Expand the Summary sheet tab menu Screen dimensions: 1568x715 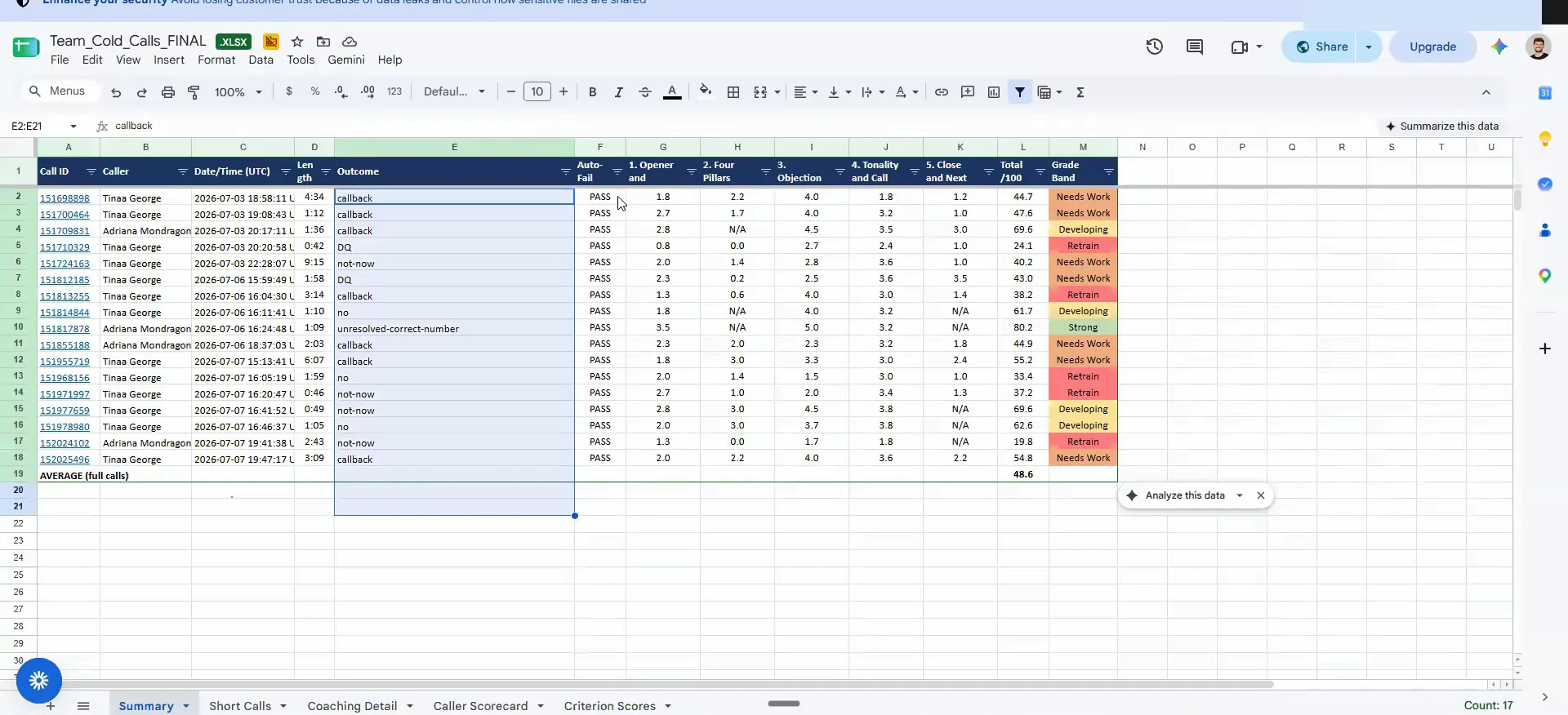click(186, 706)
